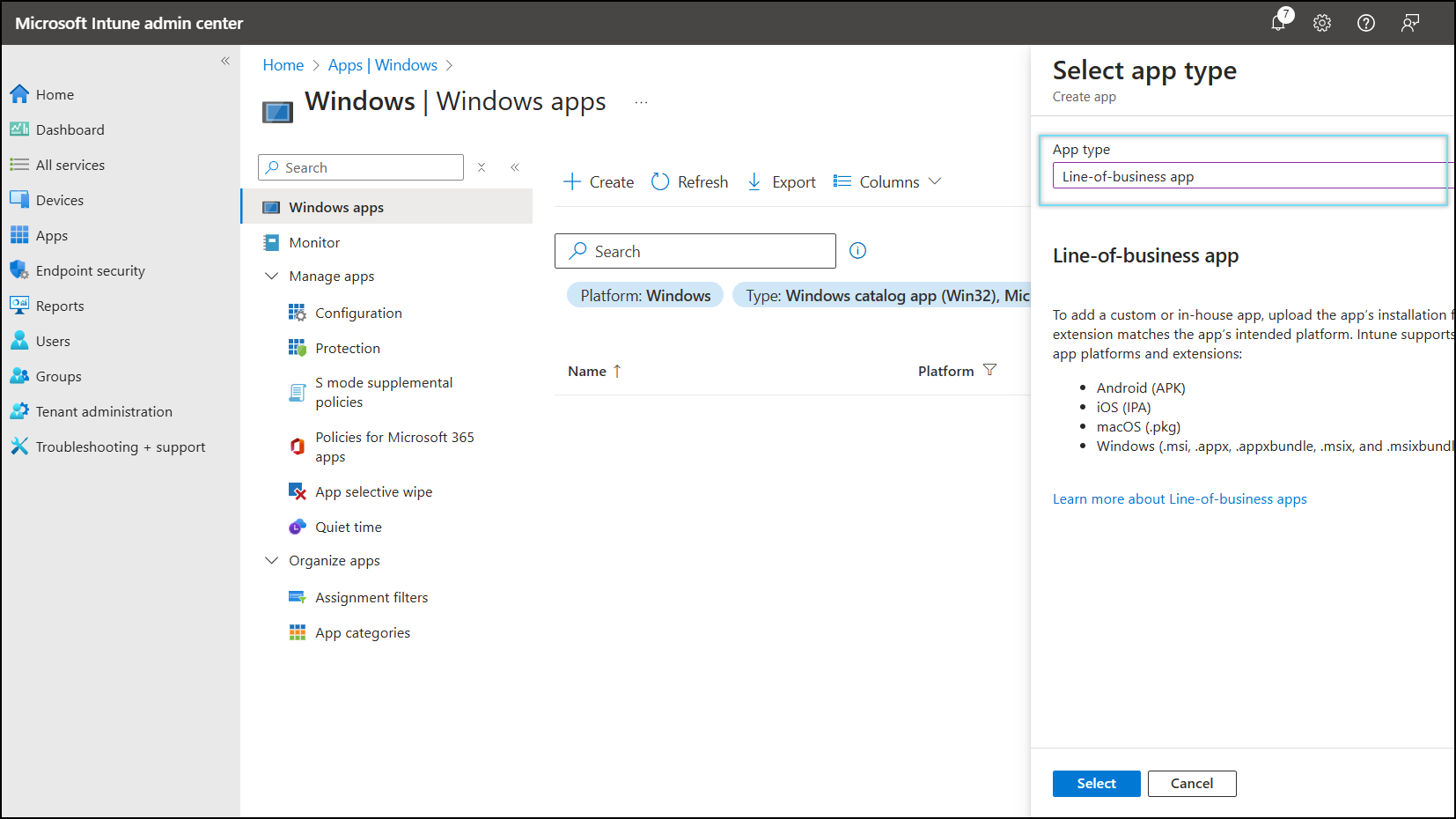Select Windows apps in the blade menu
The height and width of the screenshot is (819, 1456).
(387, 207)
